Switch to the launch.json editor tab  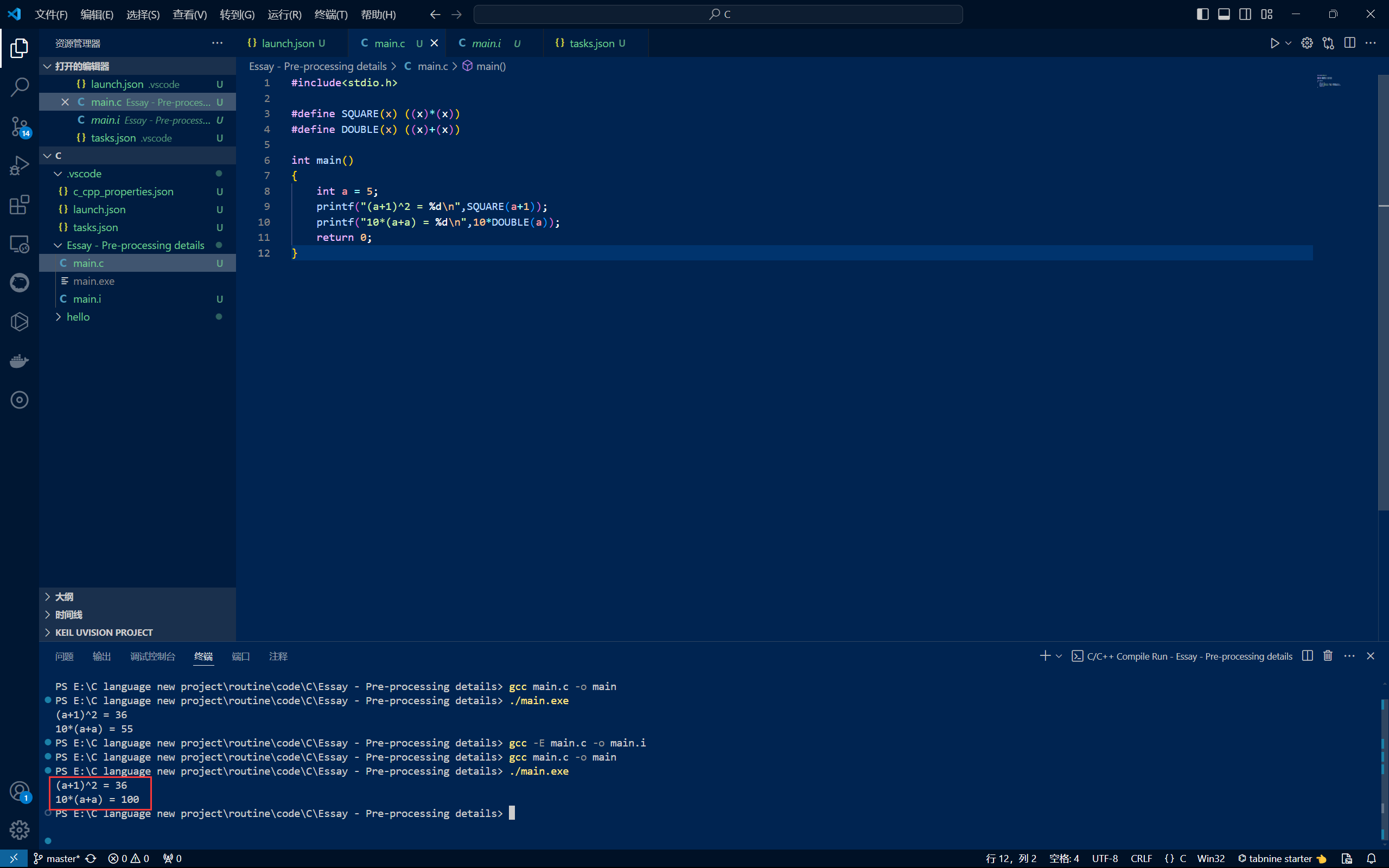point(290,43)
